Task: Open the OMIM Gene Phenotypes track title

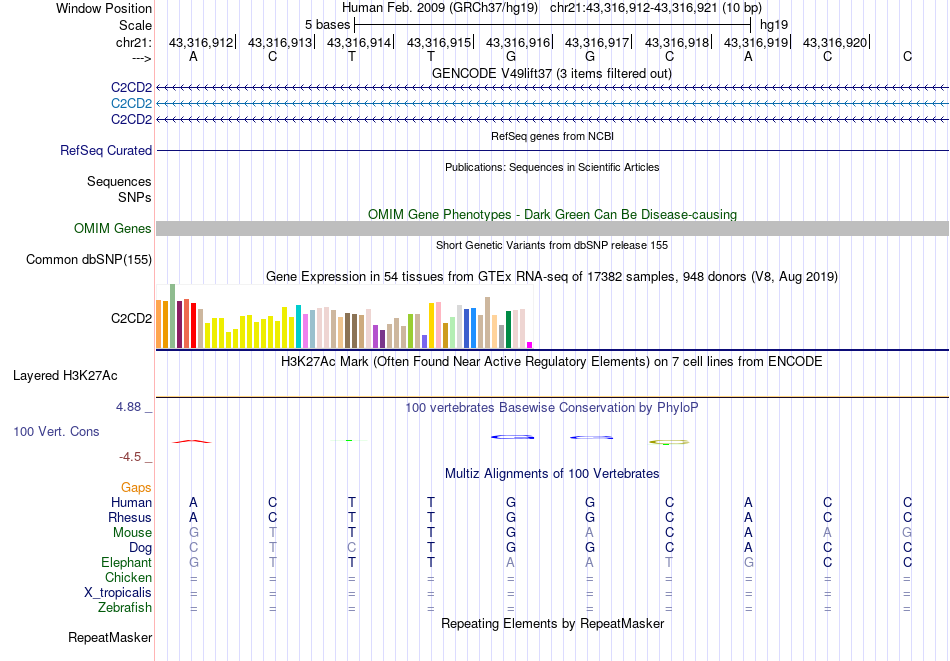Action: [552, 214]
